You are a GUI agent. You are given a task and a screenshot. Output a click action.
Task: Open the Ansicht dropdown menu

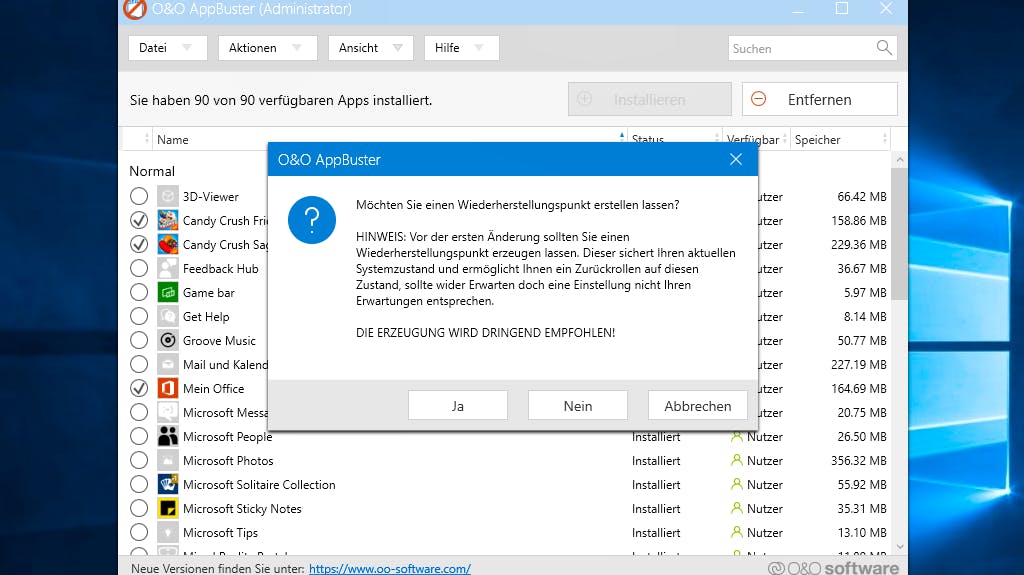click(371, 48)
